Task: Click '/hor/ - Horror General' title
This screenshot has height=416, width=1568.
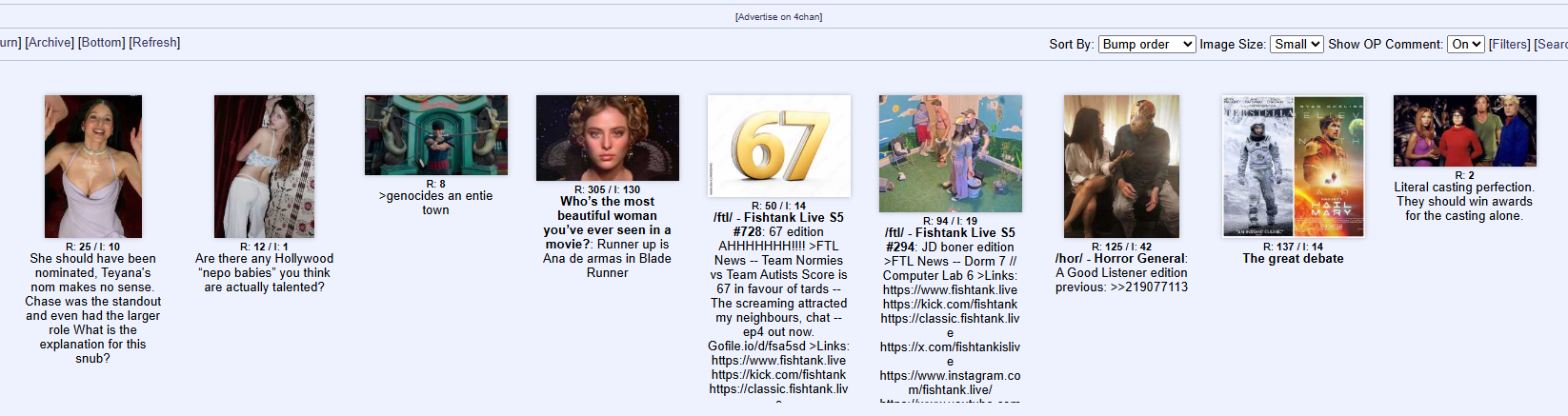Action: (1119, 259)
